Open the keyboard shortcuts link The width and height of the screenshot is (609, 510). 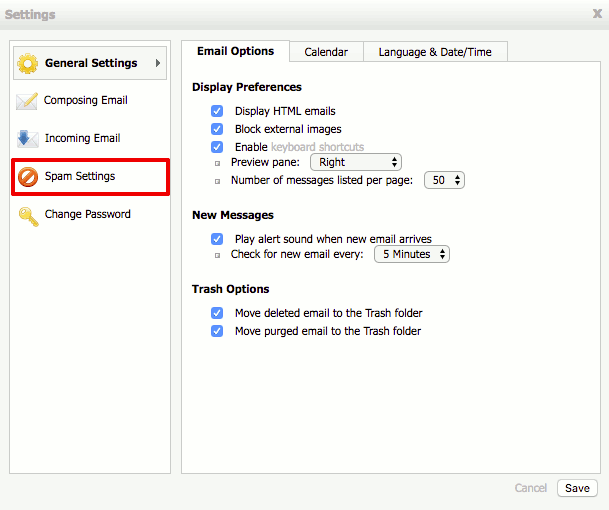(x=317, y=147)
